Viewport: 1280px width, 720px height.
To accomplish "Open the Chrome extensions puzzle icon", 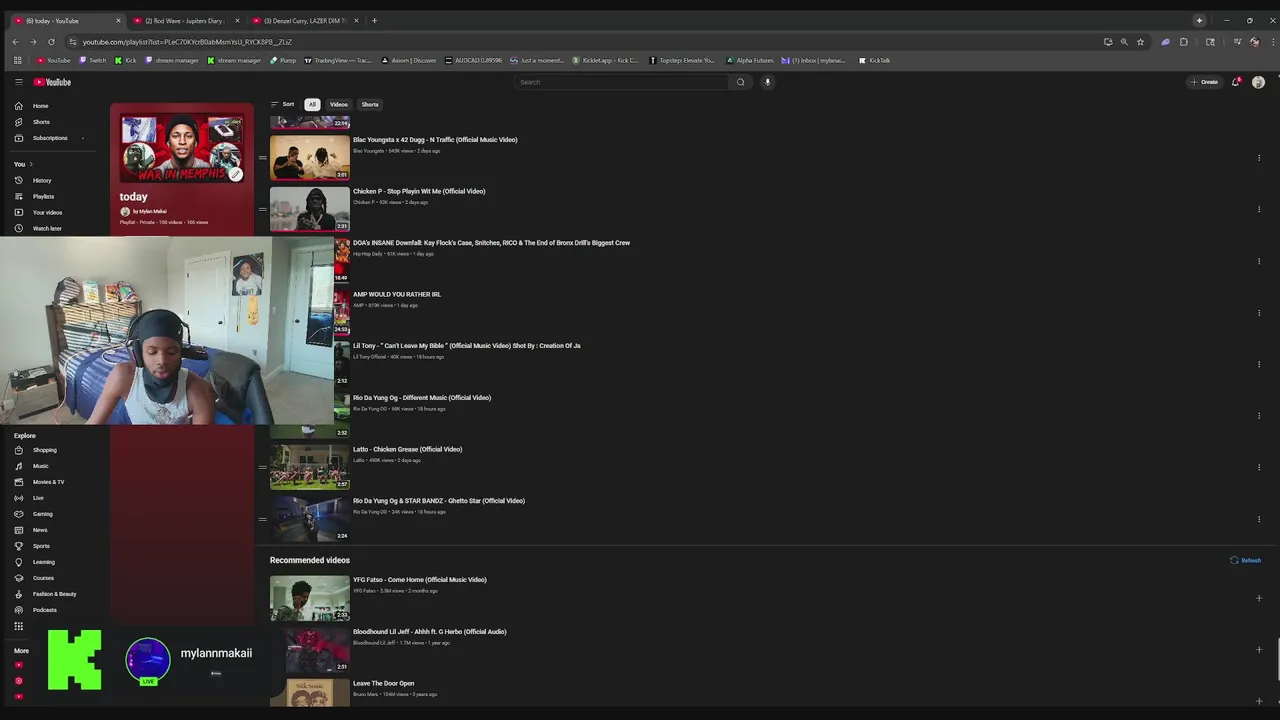I will pyautogui.click(x=1184, y=42).
